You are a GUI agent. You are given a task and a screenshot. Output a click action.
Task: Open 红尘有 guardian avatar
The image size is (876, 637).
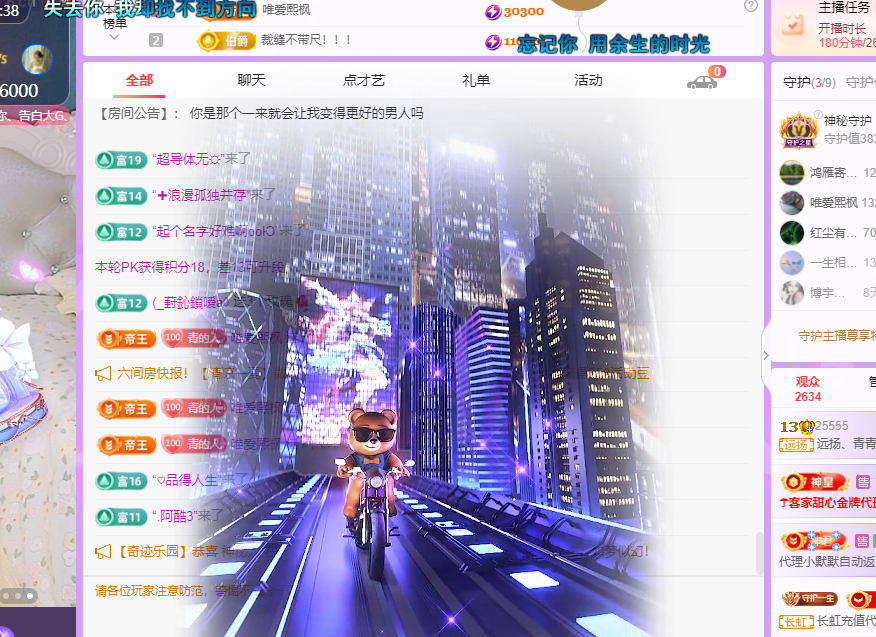pyautogui.click(x=792, y=233)
